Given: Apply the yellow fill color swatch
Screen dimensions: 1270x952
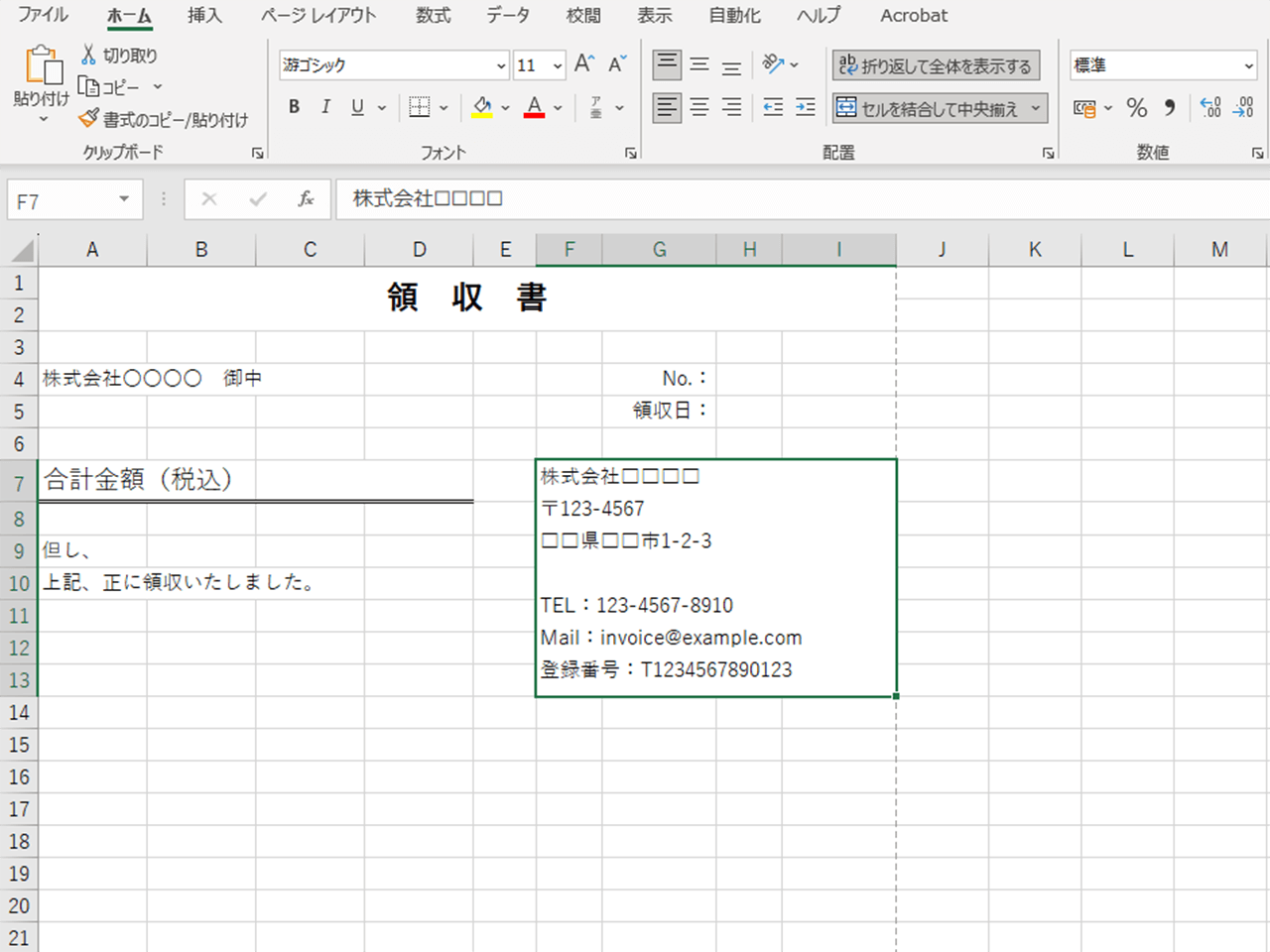Looking at the screenshot, I should (482, 107).
